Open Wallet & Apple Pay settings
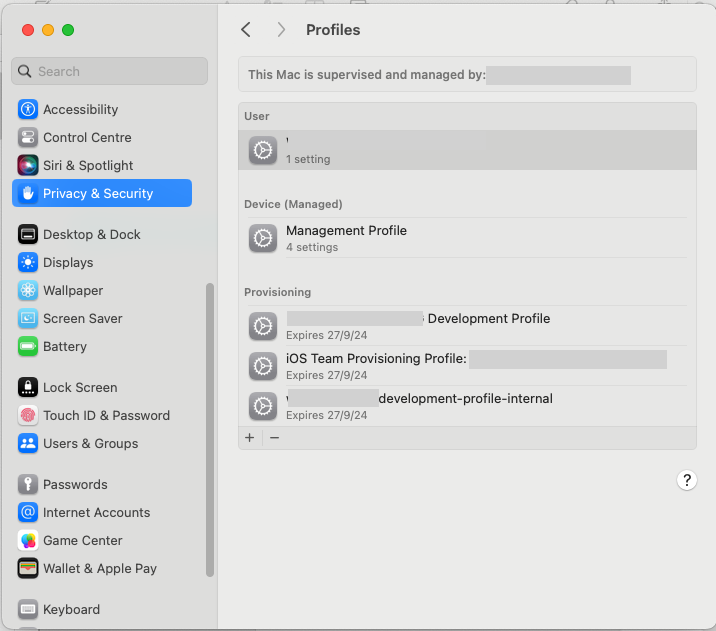Image resolution: width=716 pixels, height=631 pixels. tap(99, 568)
